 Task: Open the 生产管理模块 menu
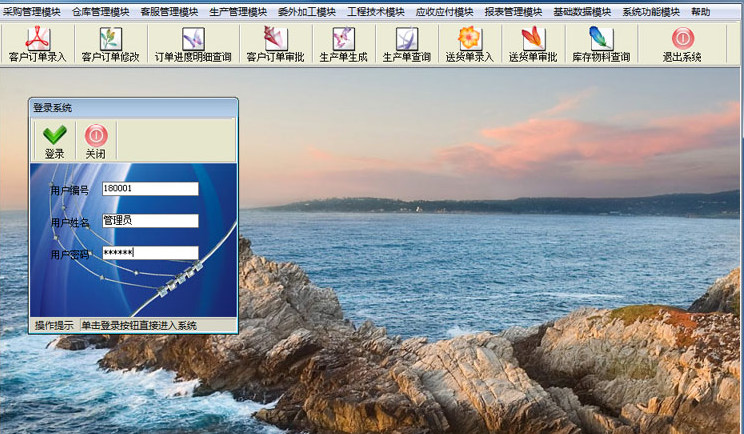click(x=238, y=12)
